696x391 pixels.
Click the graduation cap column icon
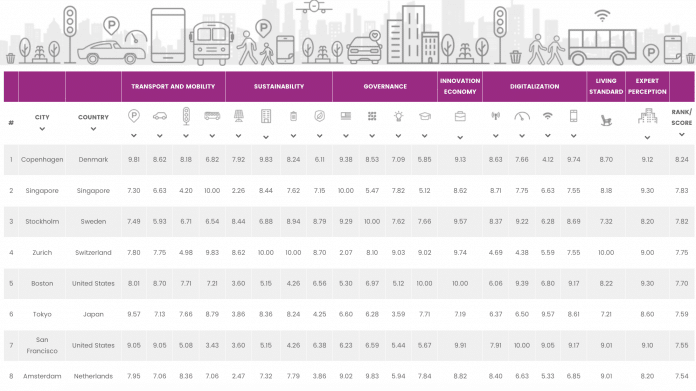425,116
